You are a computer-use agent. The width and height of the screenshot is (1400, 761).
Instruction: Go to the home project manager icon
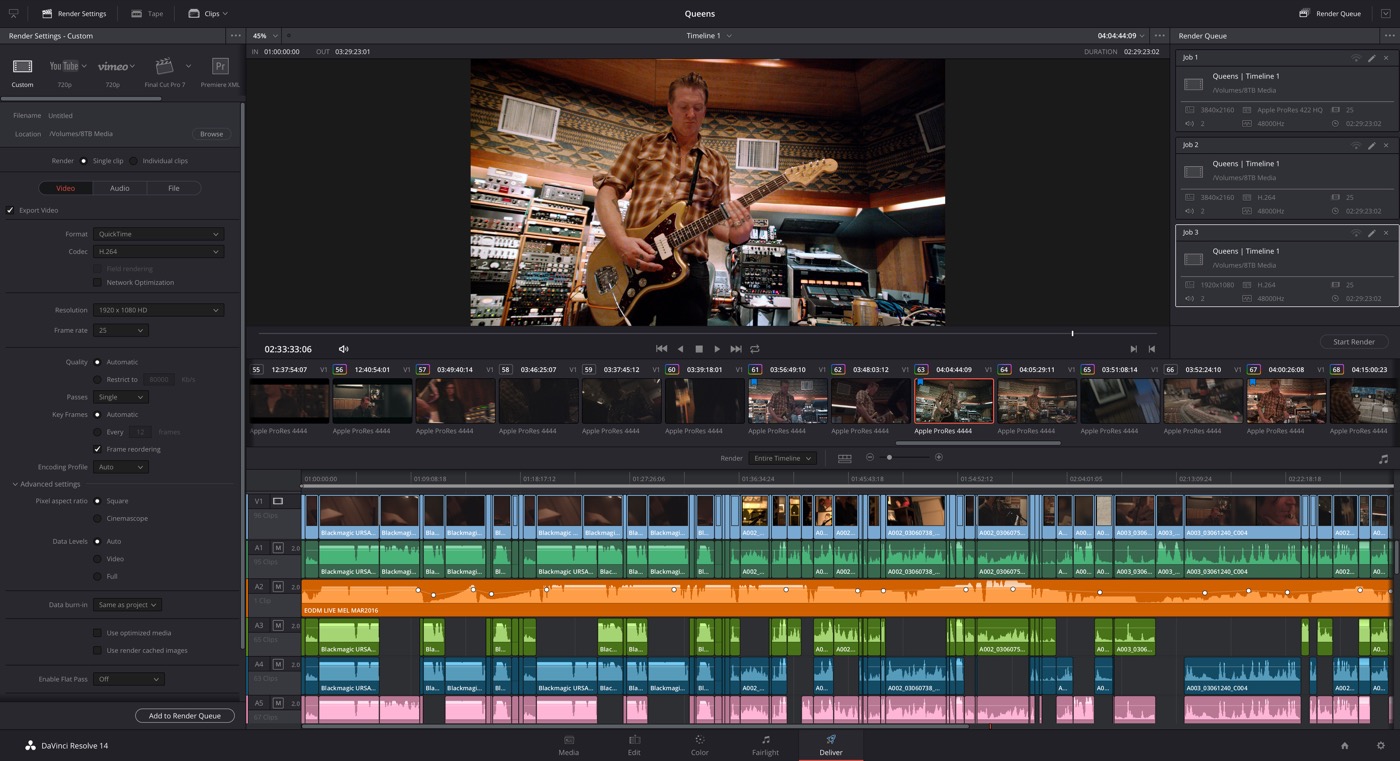tap(1345, 746)
